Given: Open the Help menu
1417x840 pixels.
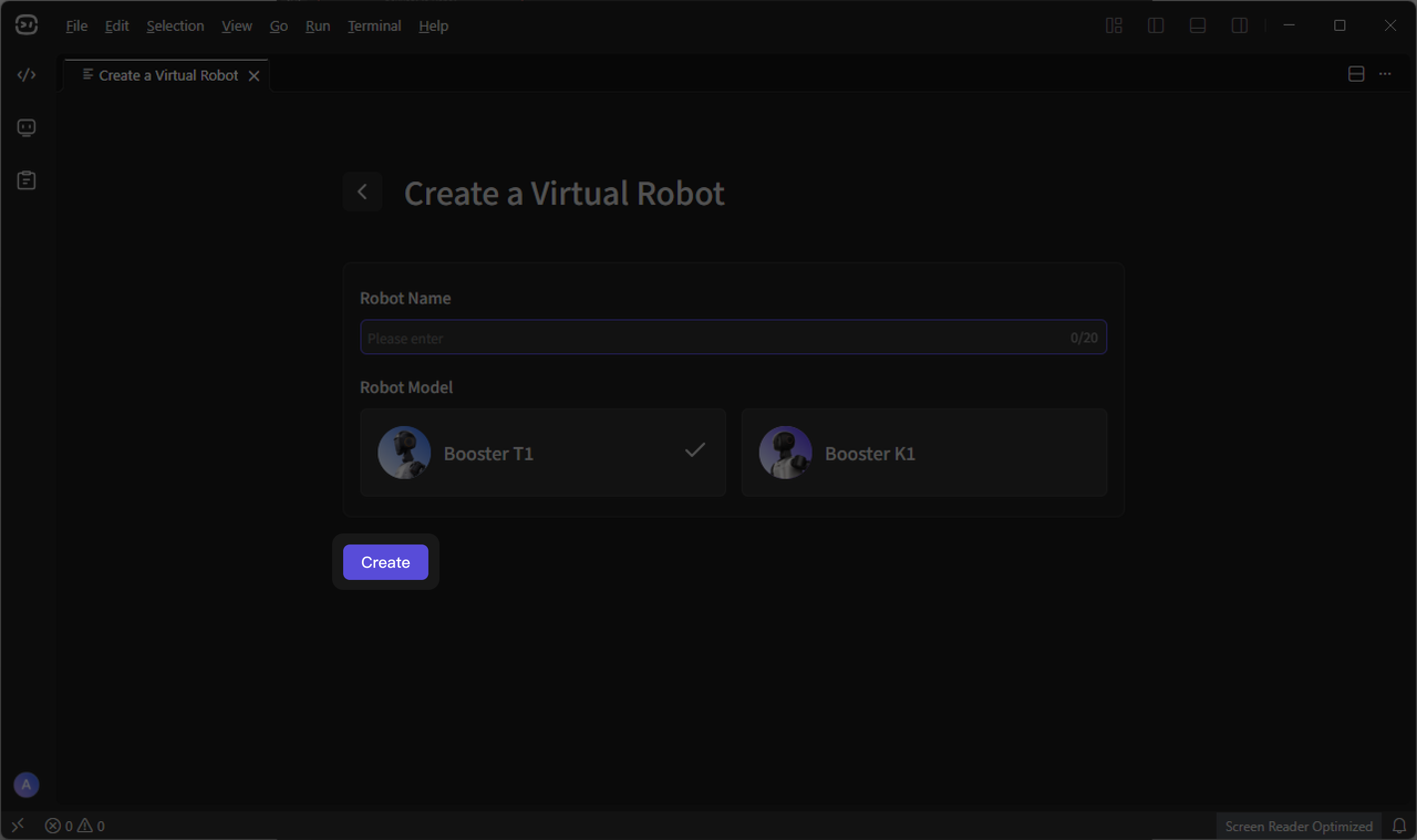Looking at the screenshot, I should point(433,26).
